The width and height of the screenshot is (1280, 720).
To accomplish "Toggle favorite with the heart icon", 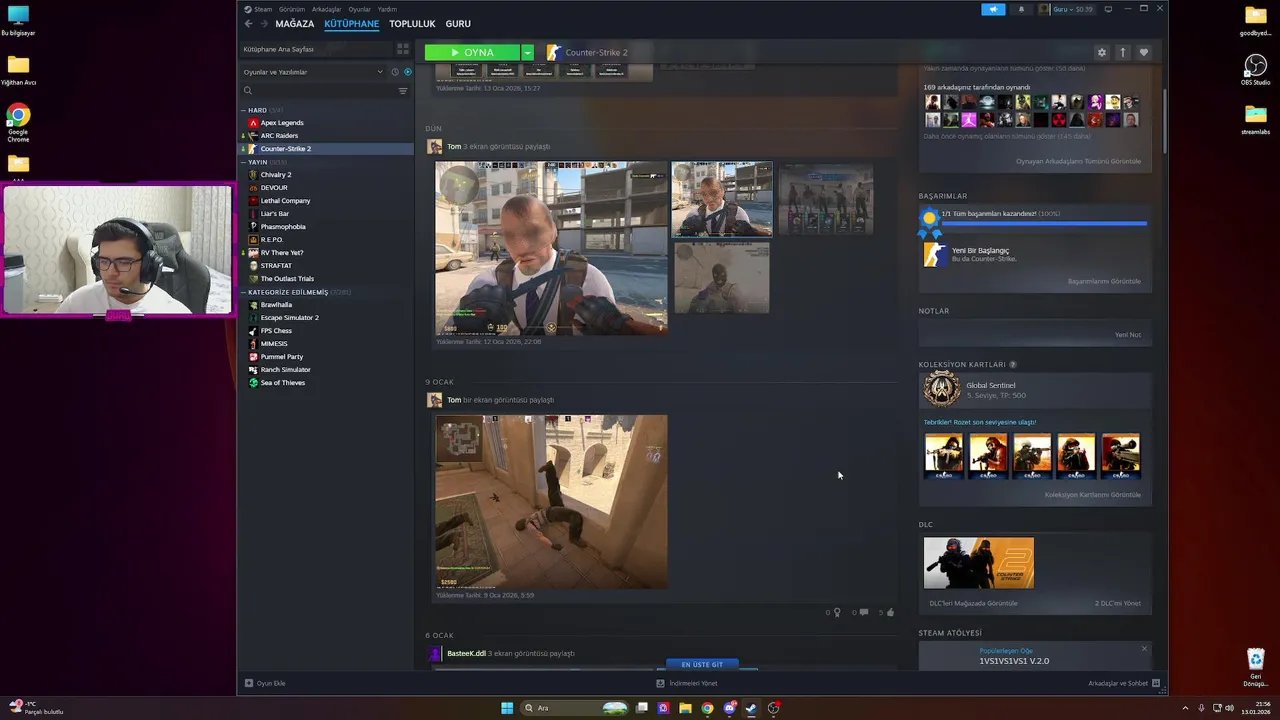I will 1144,53.
